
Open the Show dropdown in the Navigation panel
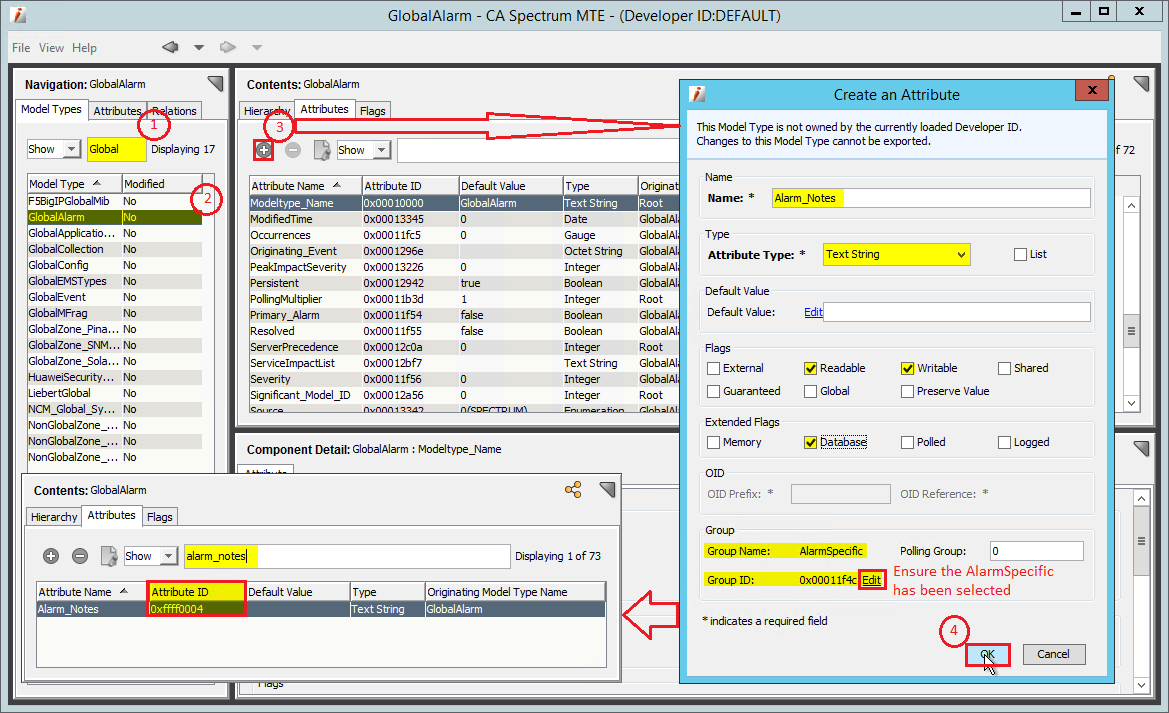click(53, 148)
